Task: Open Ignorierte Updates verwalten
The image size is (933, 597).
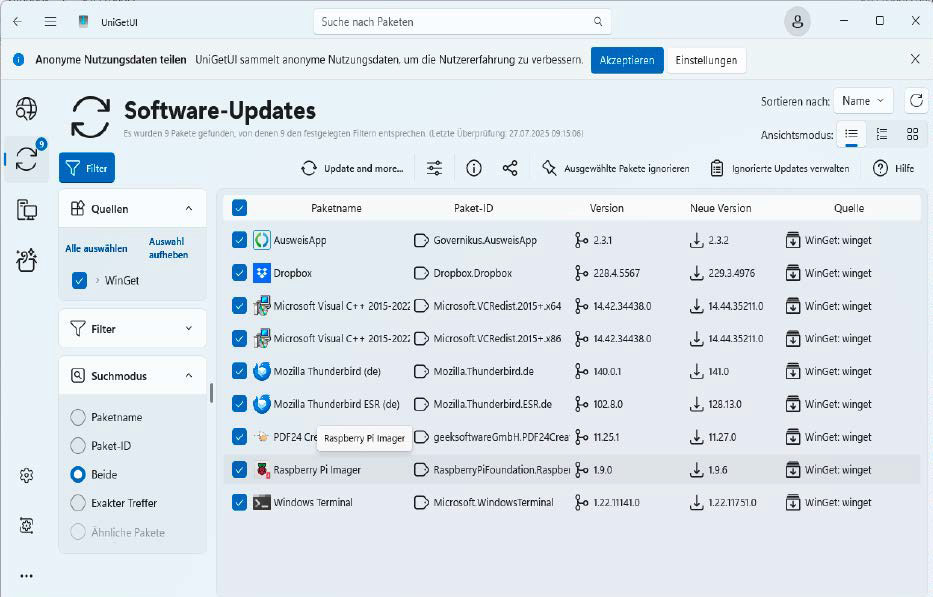Action: (x=780, y=168)
